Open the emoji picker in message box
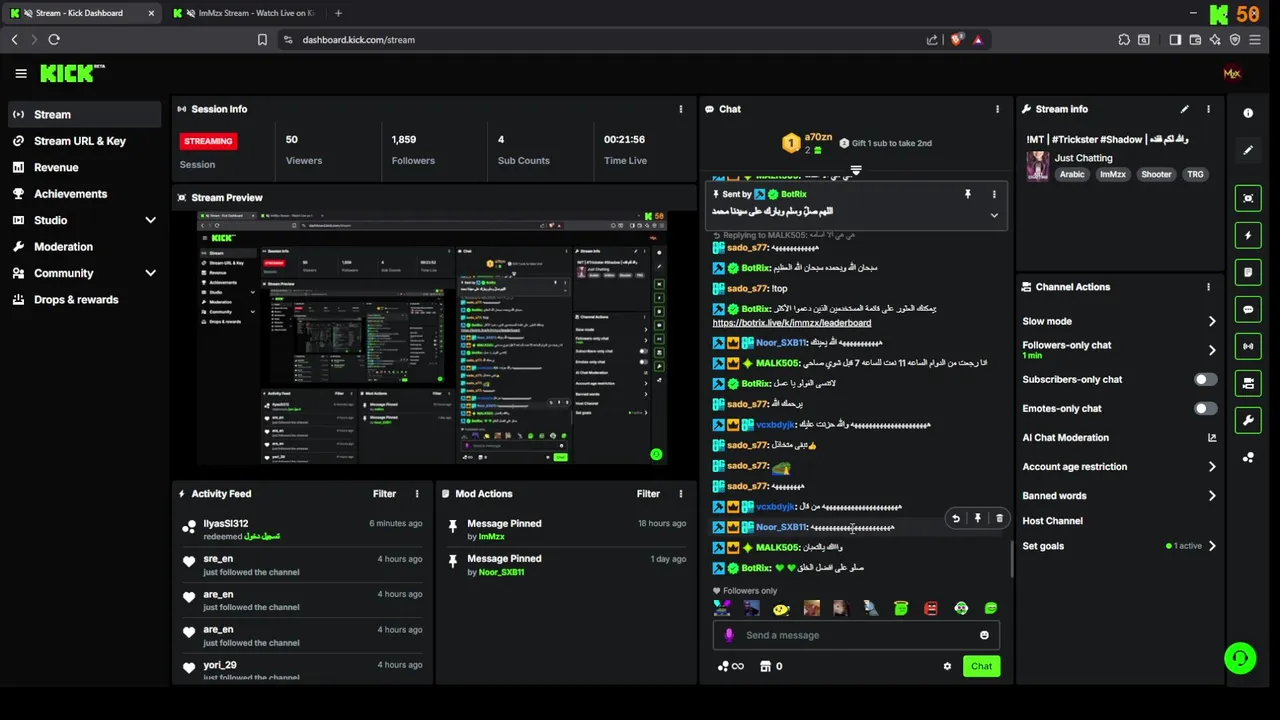The image size is (1280, 720). 984,635
